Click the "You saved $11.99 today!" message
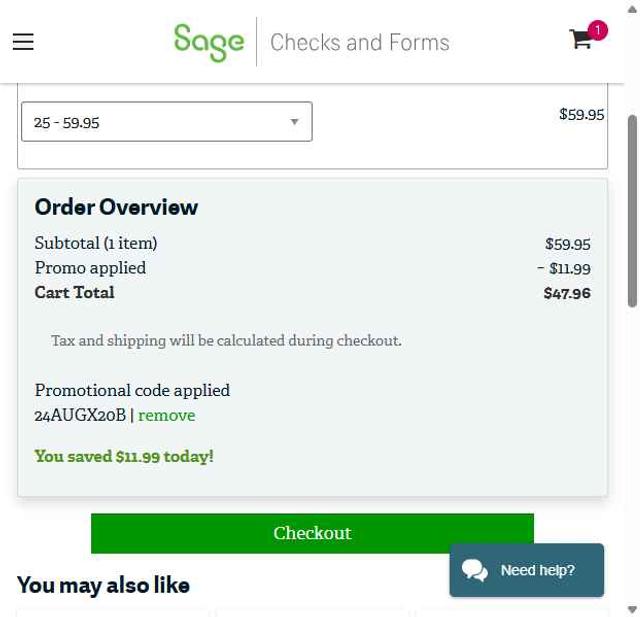This screenshot has height=617, width=640. coord(124,456)
